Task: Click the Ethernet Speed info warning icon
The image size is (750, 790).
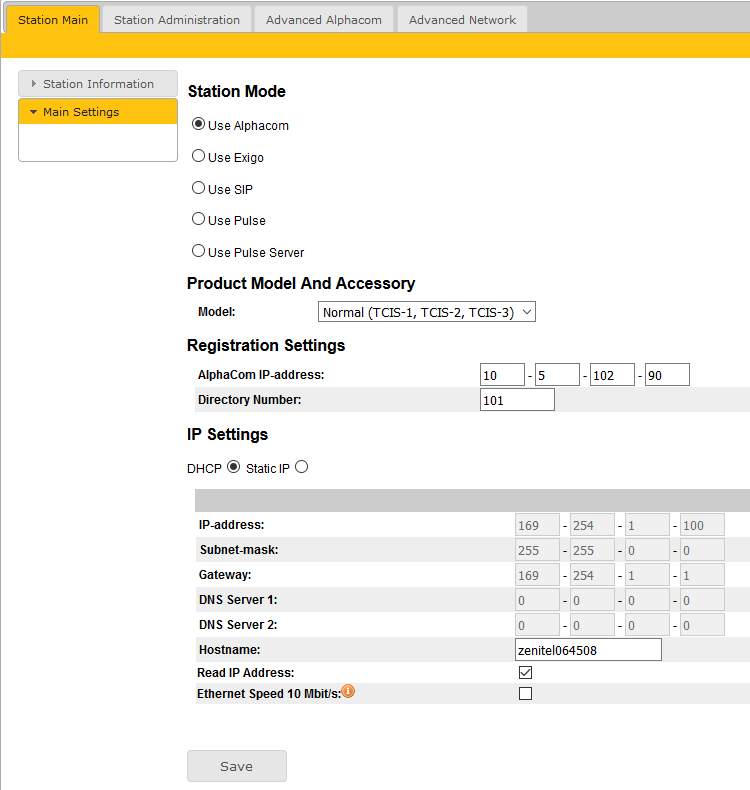Action: coord(348,691)
